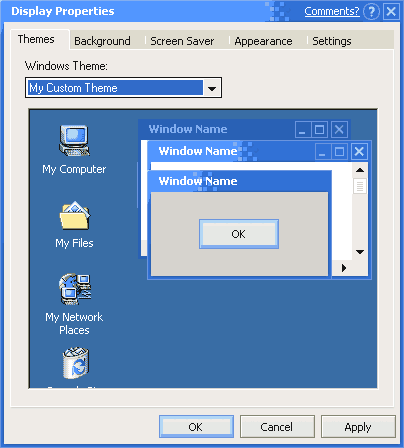
Task: Open the Screen Saver tab
Action: (182, 41)
